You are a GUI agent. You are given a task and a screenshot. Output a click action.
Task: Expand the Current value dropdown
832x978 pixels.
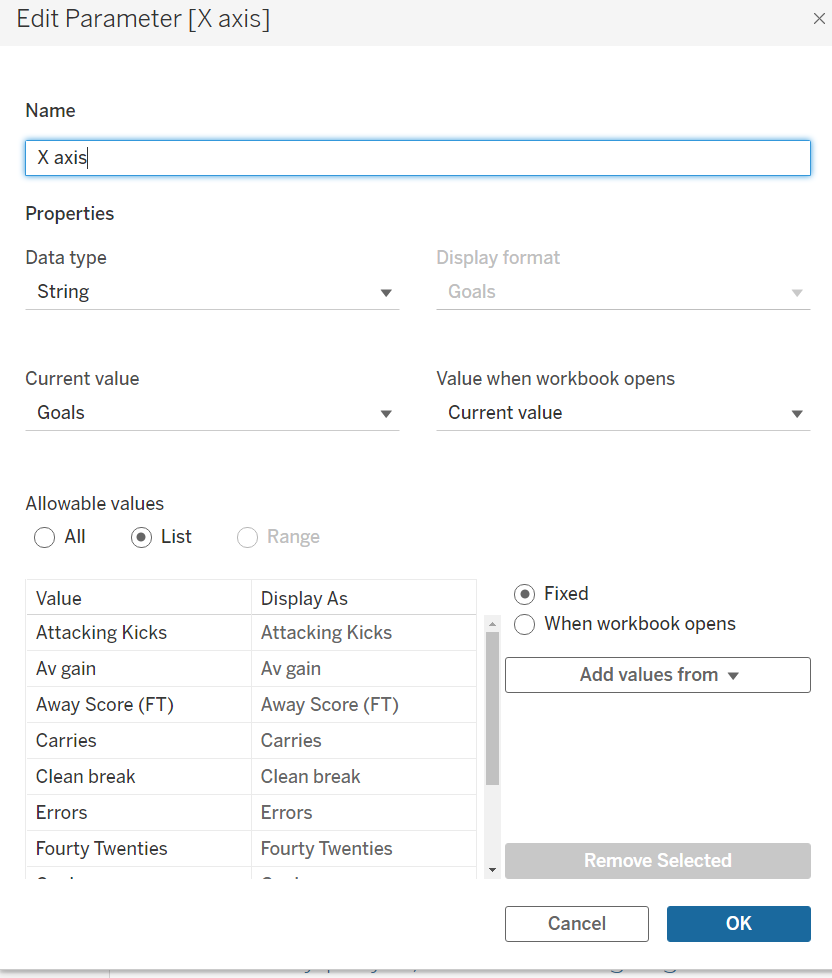pyautogui.click(x=212, y=413)
